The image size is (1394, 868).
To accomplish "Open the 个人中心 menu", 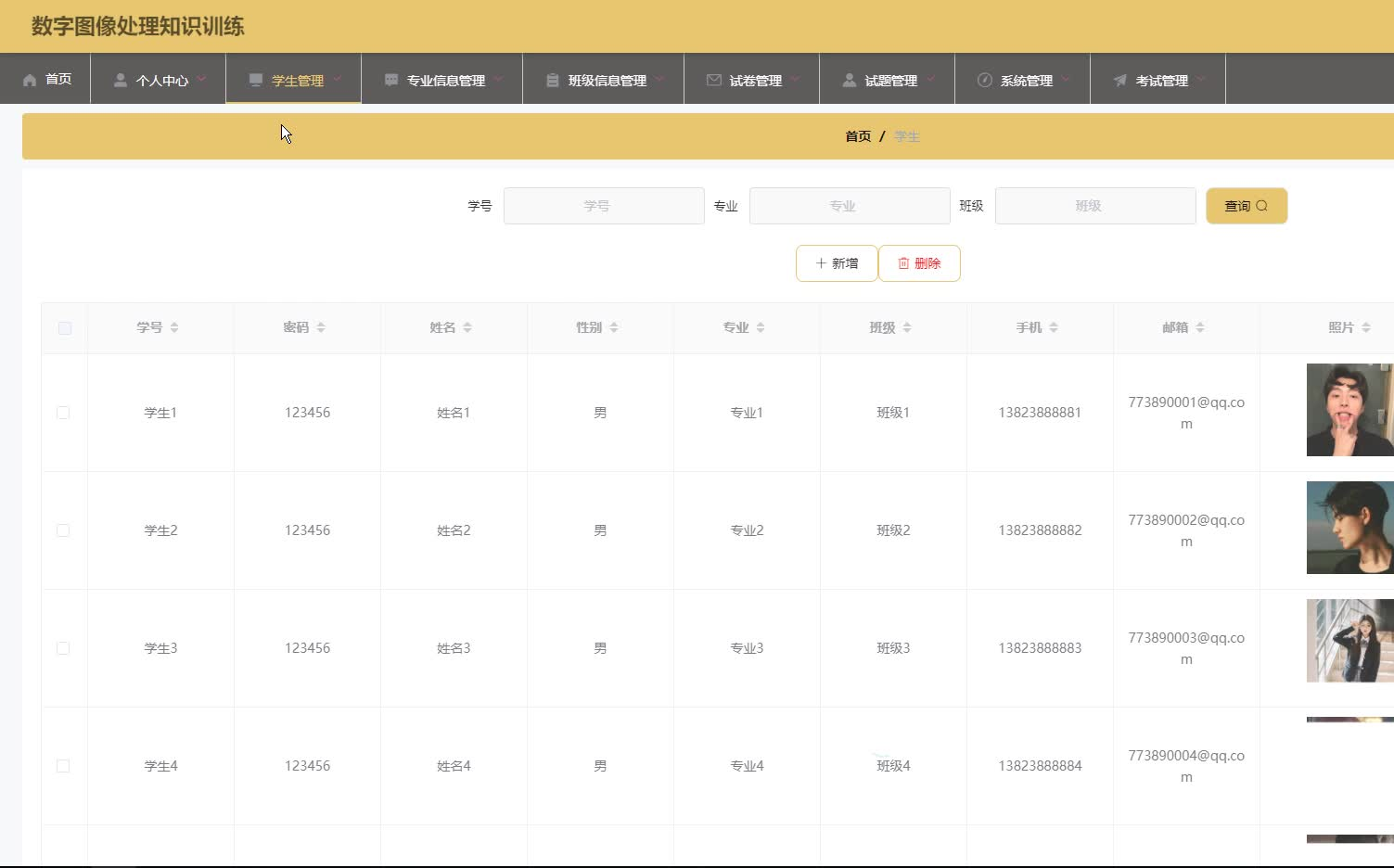I will (159, 79).
